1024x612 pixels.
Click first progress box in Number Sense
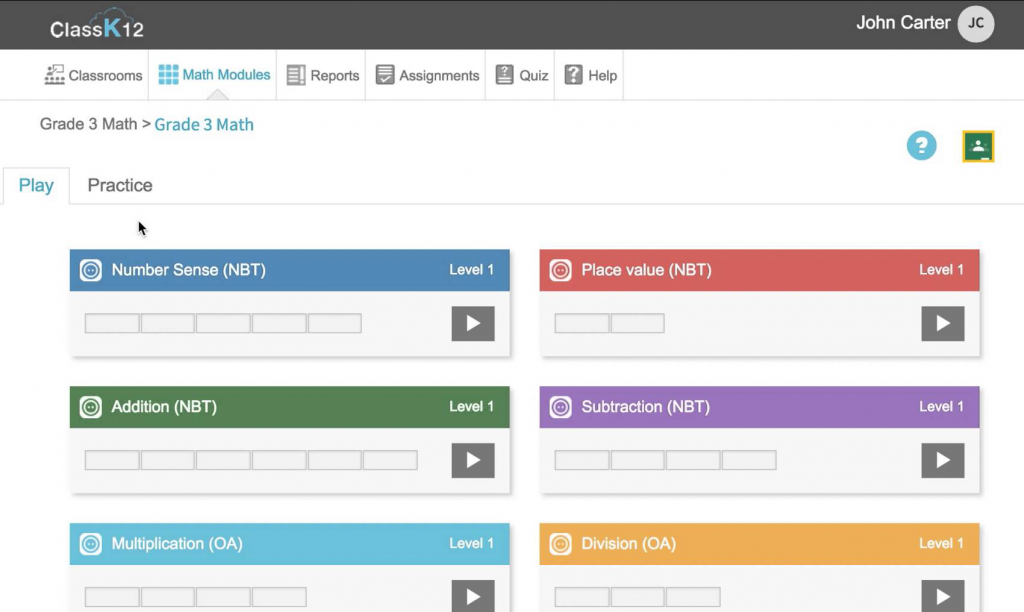coord(112,323)
